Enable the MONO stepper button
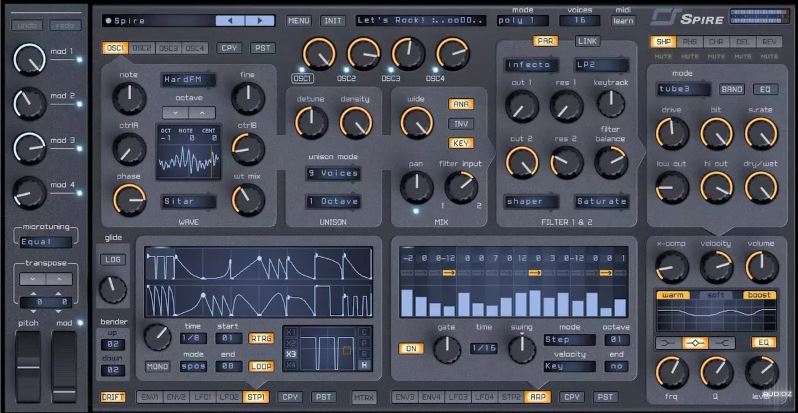798x413 pixels. [x=158, y=366]
